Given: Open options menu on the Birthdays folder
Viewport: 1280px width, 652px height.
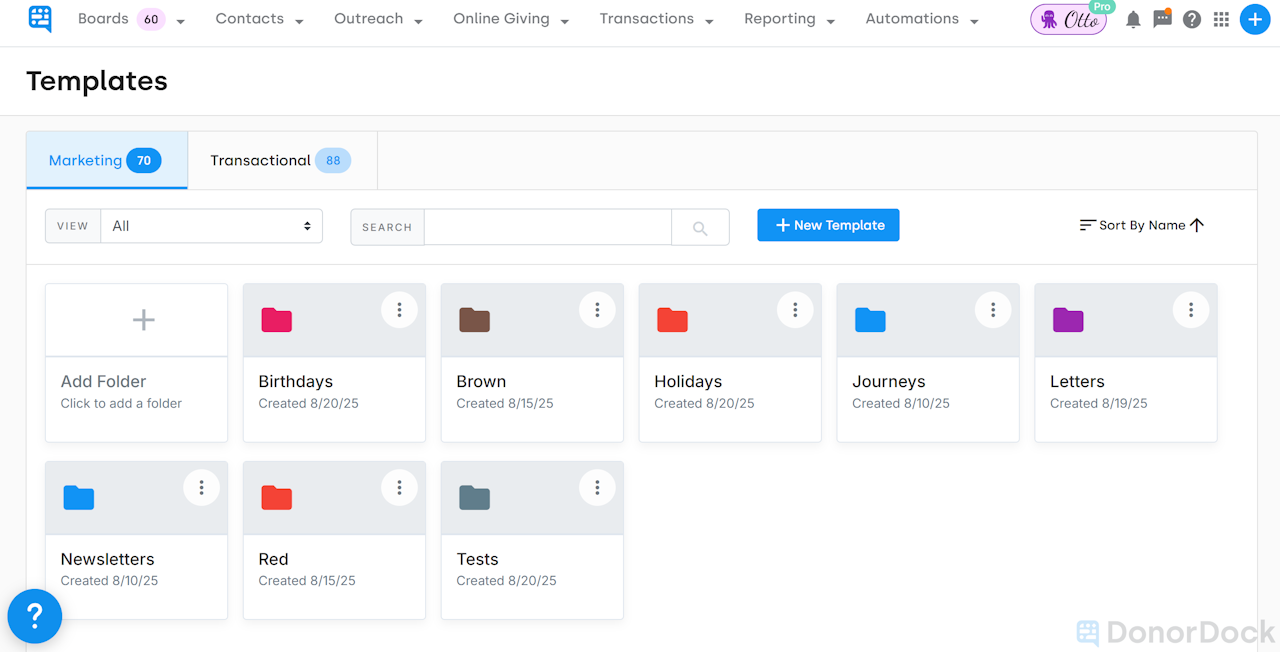Looking at the screenshot, I should click(399, 310).
